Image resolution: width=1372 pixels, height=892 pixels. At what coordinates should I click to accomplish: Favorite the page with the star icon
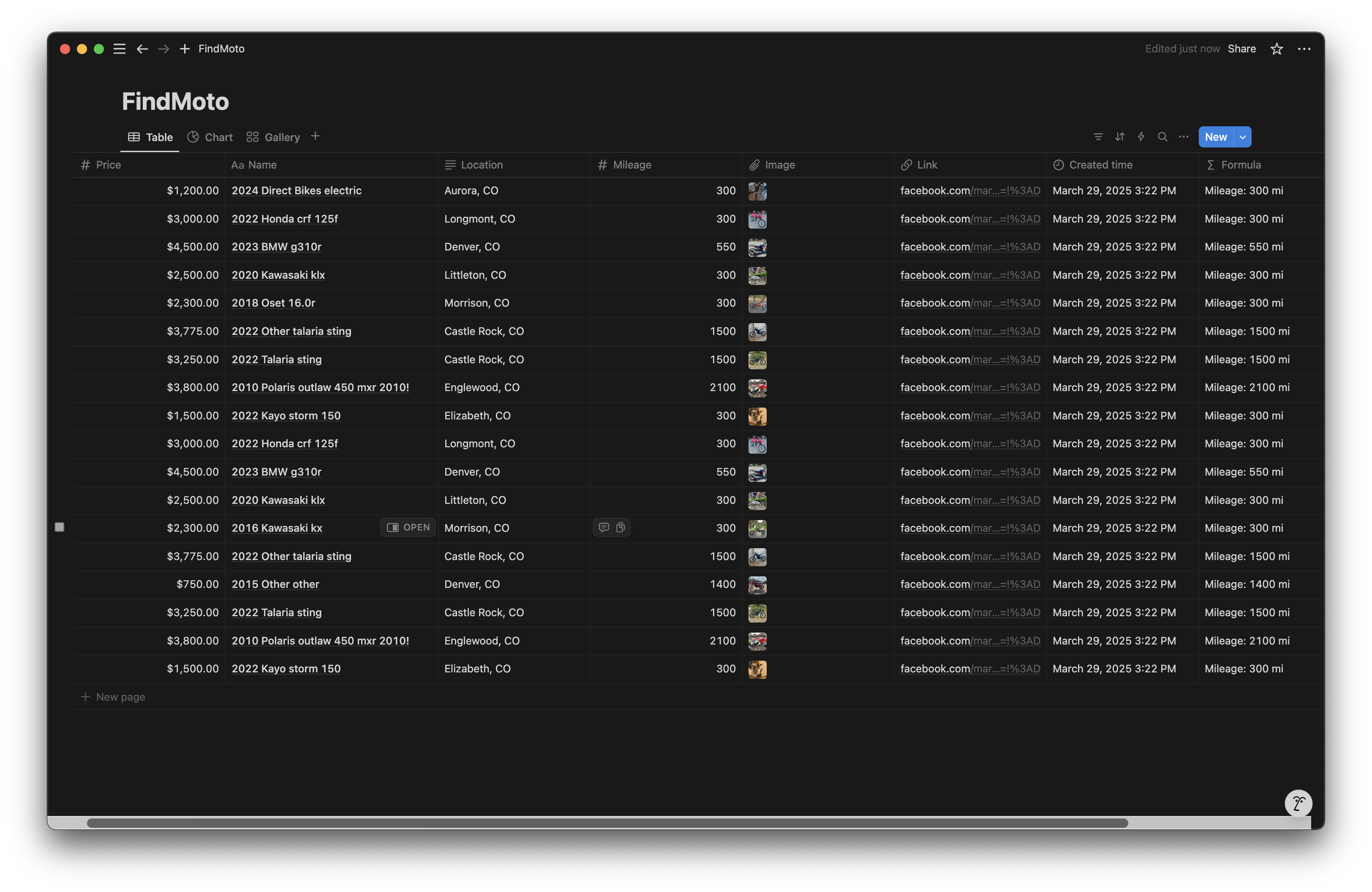[1276, 49]
